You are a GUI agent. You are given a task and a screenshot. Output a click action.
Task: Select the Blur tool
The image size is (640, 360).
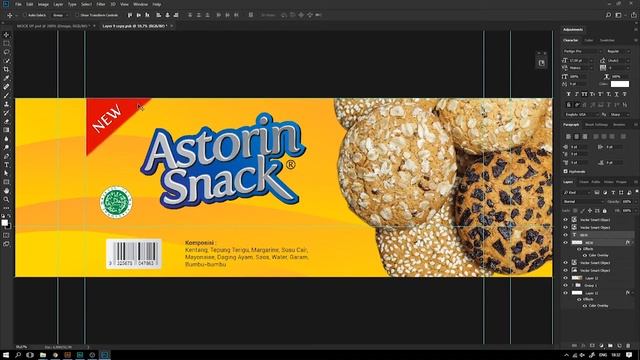(x=6, y=139)
